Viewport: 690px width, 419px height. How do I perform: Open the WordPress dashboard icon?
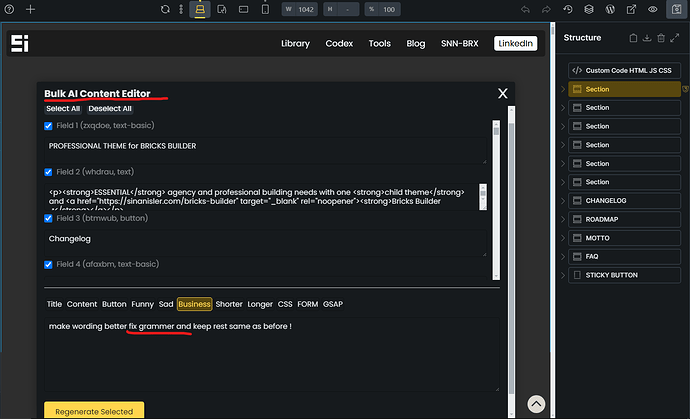[610, 9]
